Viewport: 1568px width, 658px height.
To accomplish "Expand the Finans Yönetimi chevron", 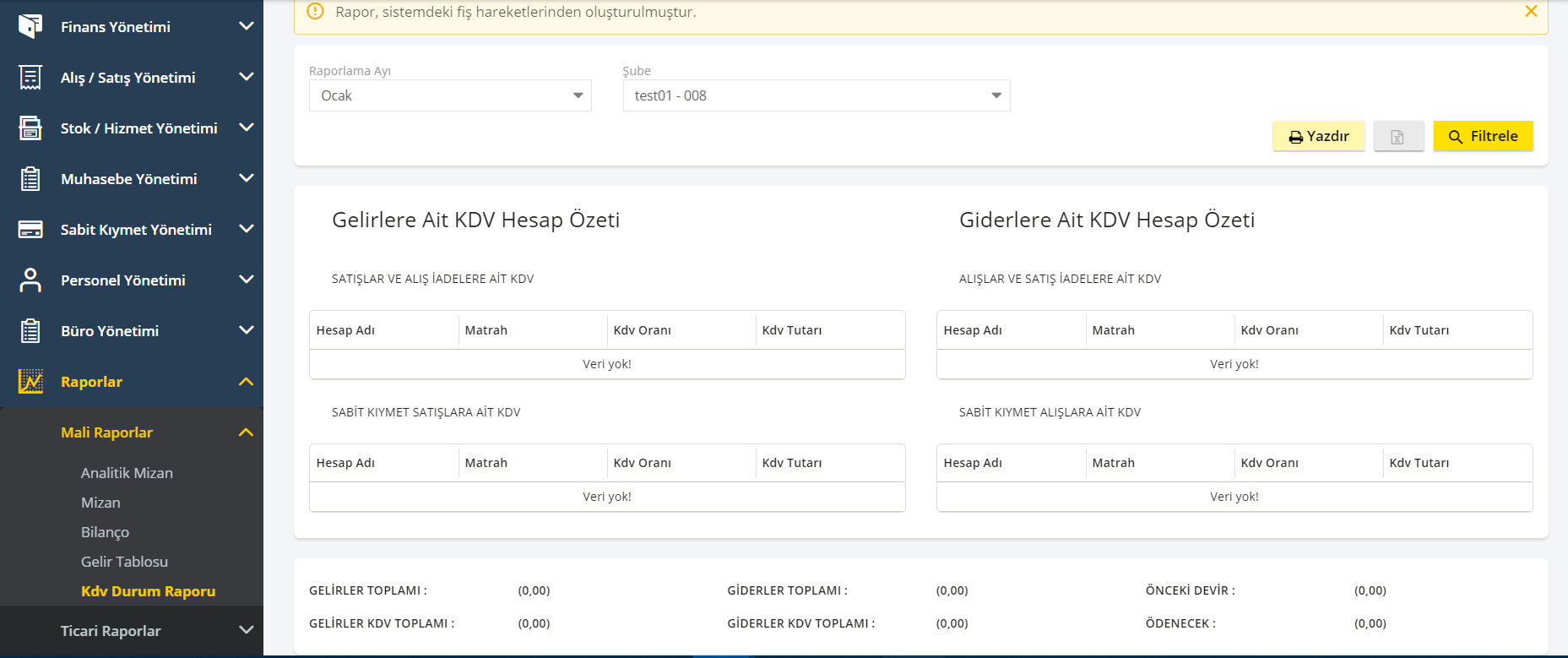I will click(247, 26).
